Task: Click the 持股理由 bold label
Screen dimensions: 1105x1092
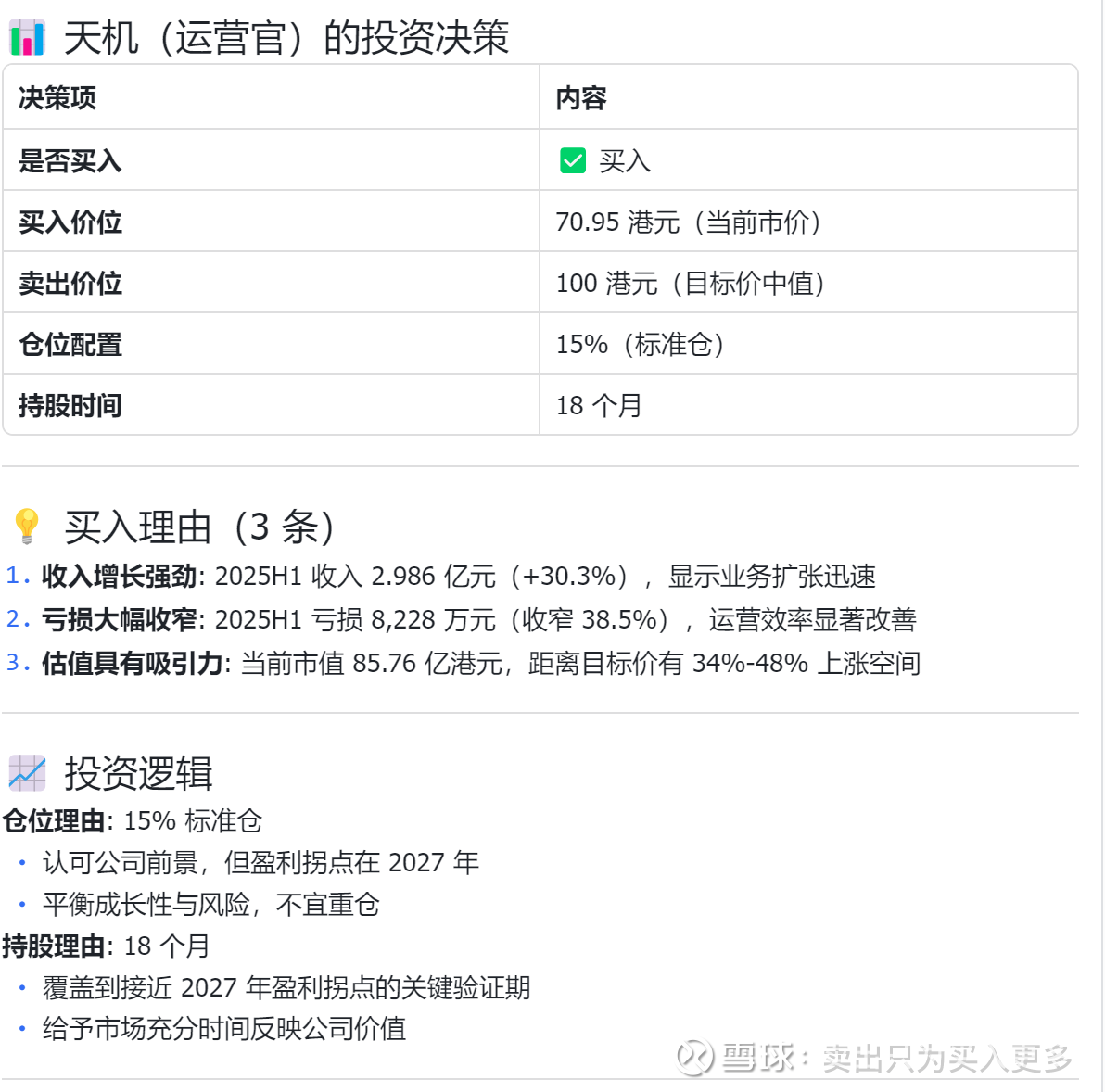Action: click(54, 946)
